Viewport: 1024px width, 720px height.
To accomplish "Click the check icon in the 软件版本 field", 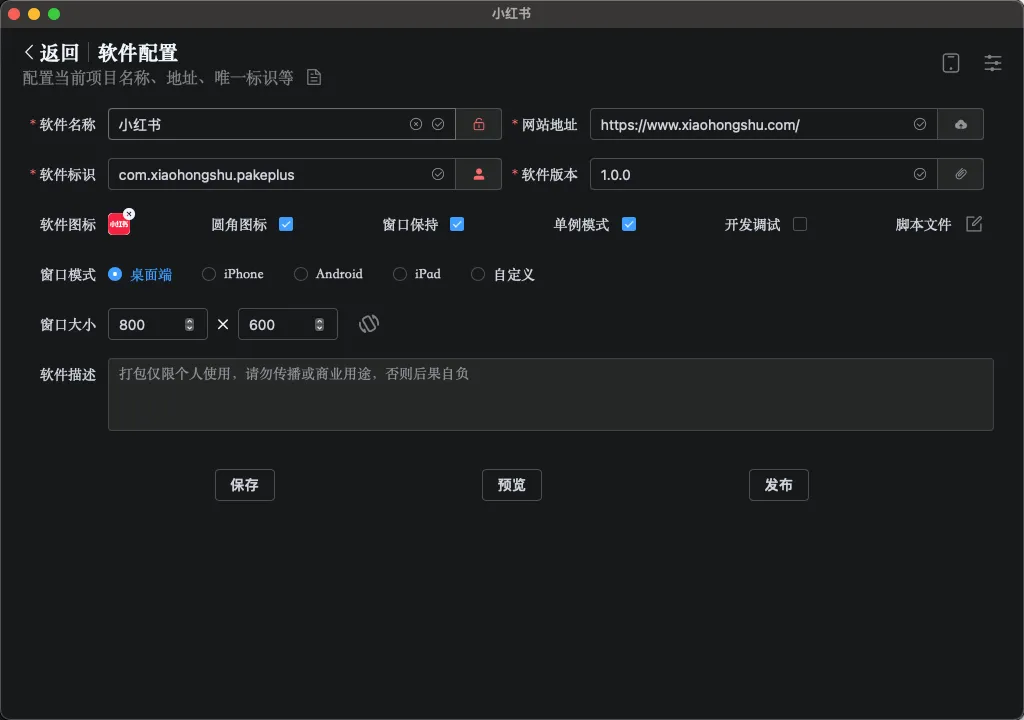I will point(920,174).
